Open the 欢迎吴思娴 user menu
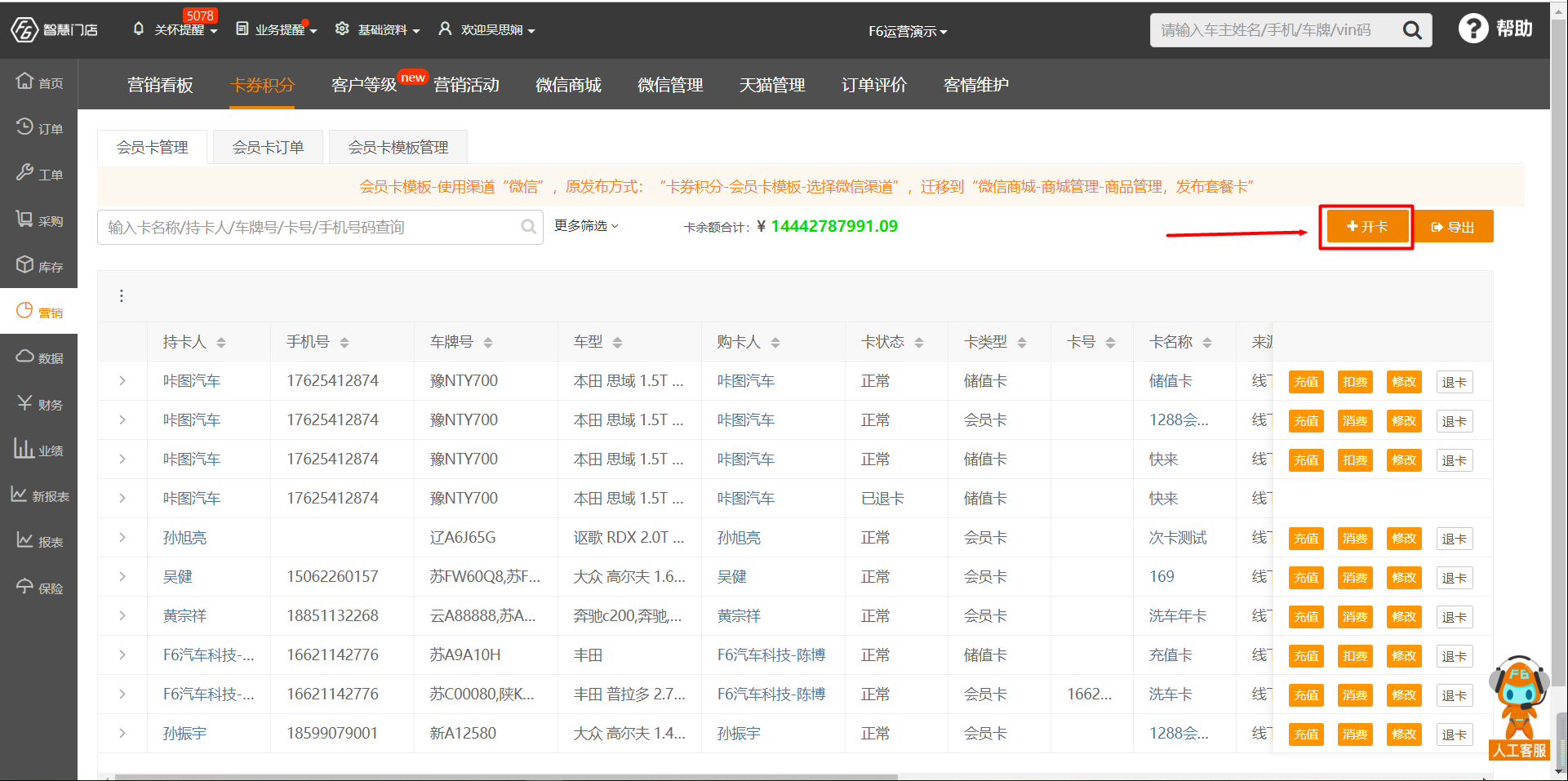 [486, 29]
